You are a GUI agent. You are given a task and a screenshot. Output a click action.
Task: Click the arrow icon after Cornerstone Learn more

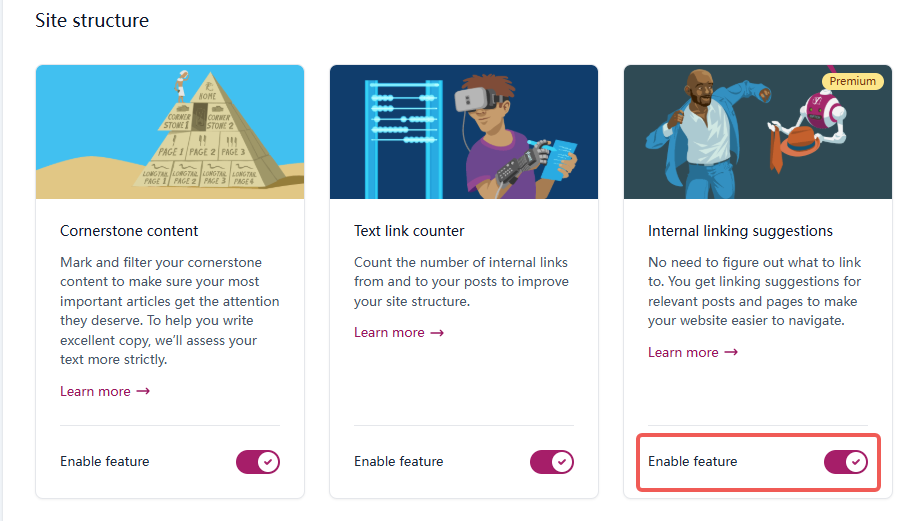click(143, 391)
